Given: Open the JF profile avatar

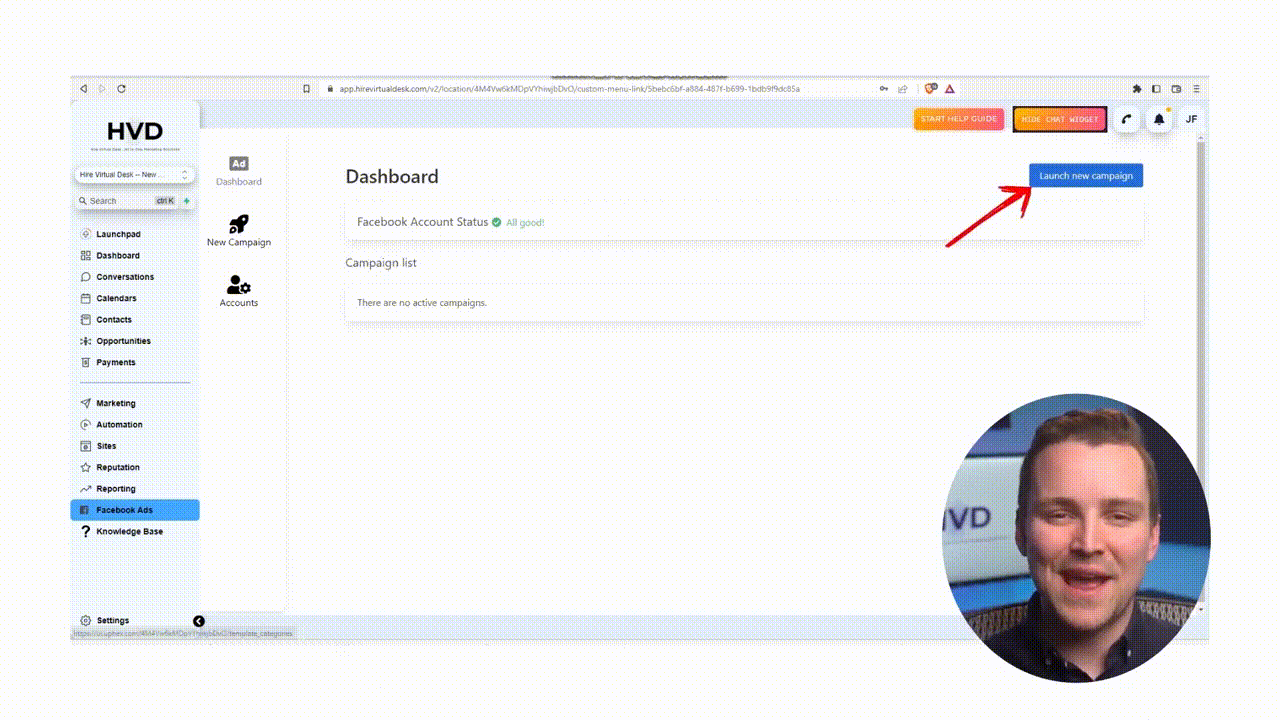Looking at the screenshot, I should [1191, 119].
